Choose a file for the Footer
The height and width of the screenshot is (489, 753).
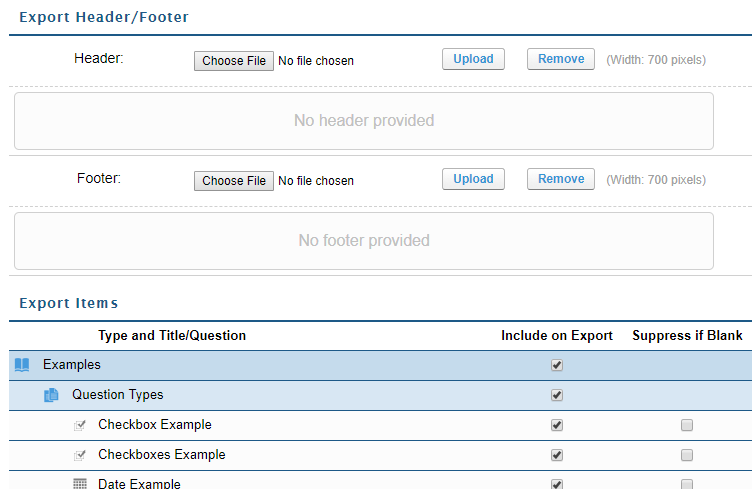[x=234, y=181]
